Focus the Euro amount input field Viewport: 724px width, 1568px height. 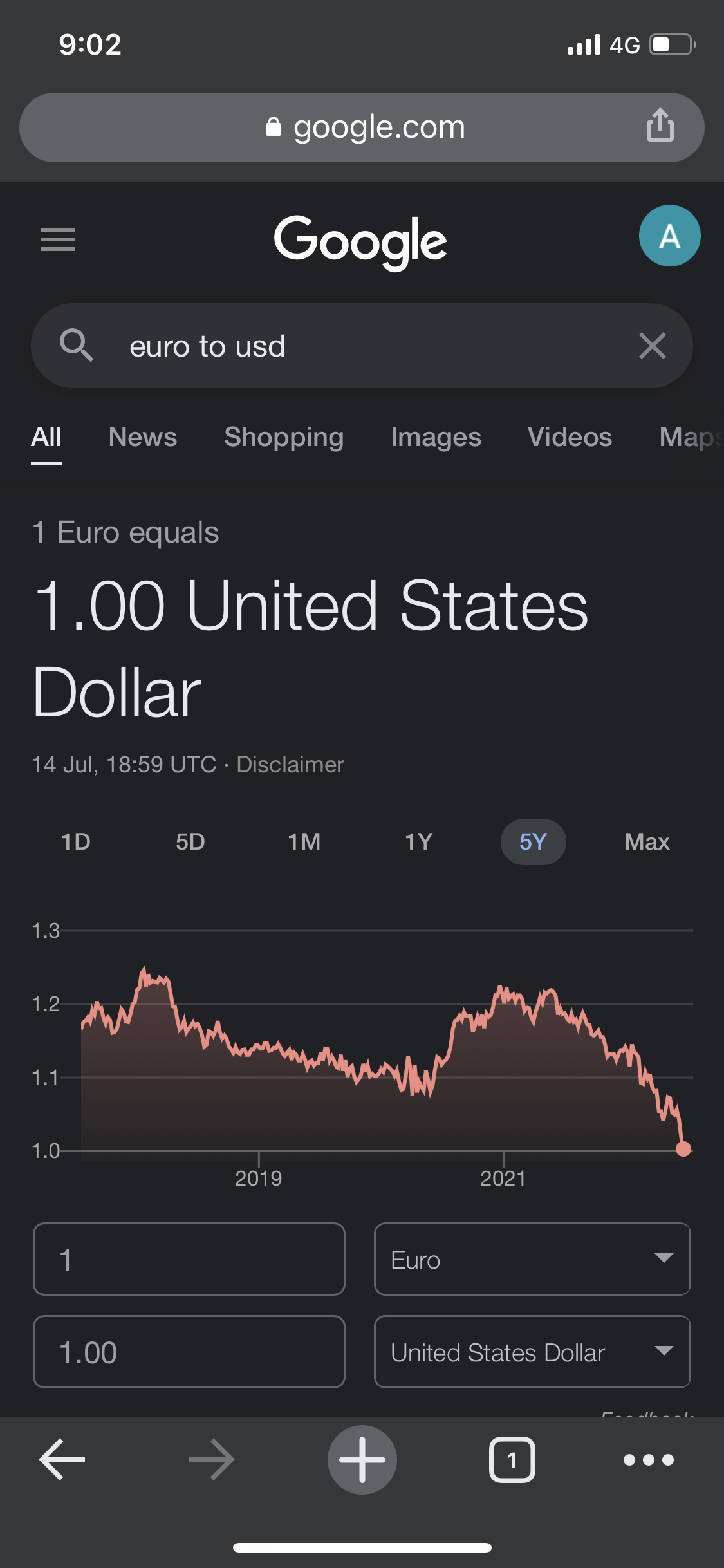pyautogui.click(x=189, y=1259)
